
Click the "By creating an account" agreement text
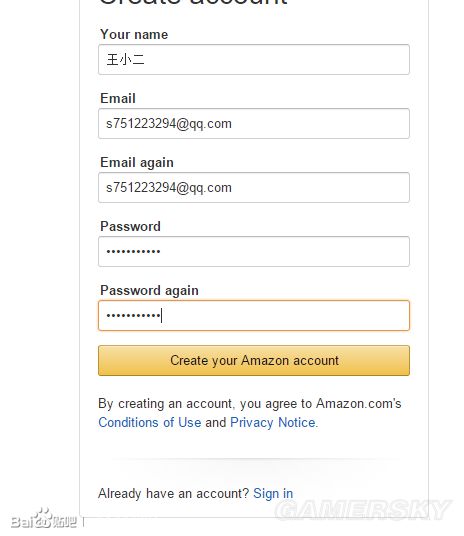(250, 404)
